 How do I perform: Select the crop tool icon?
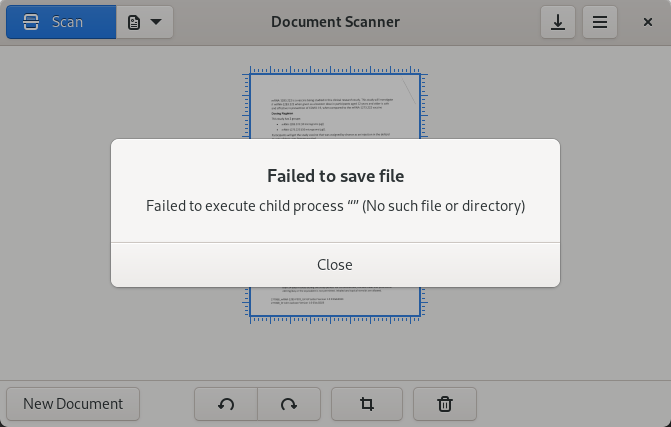pyautogui.click(x=367, y=404)
